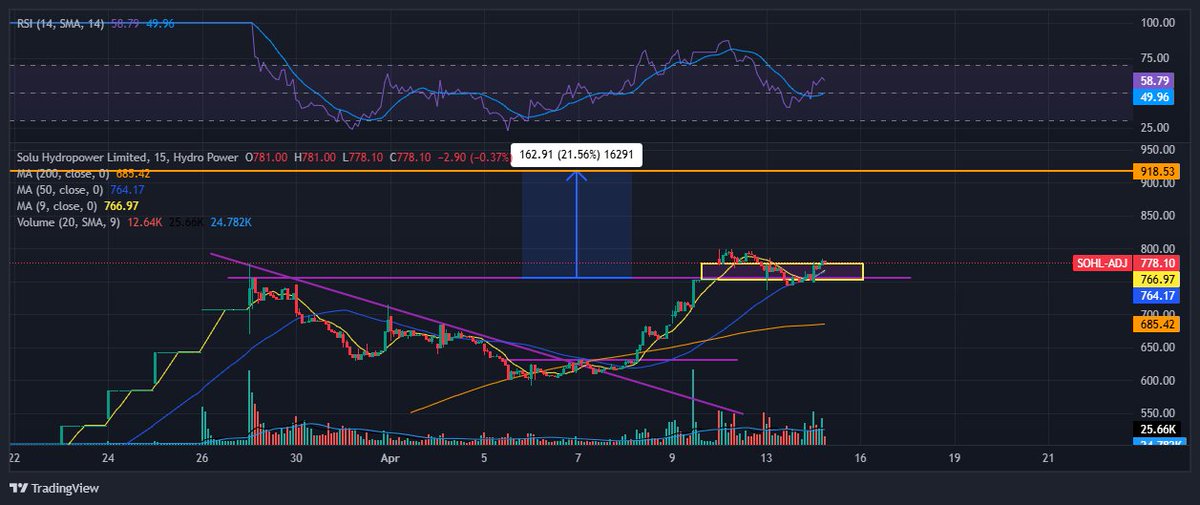
Task: Click the 24 date on time axis
Action: (x=108, y=457)
